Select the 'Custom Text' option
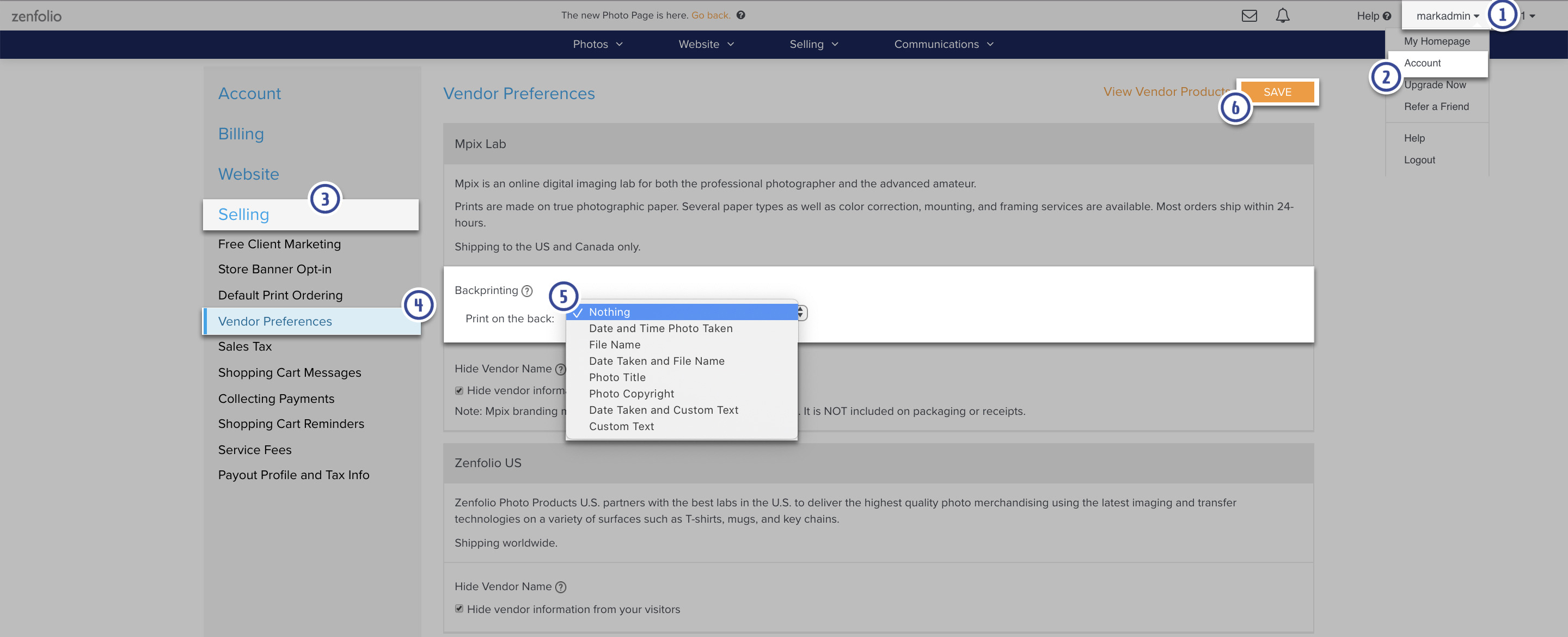 682,427
